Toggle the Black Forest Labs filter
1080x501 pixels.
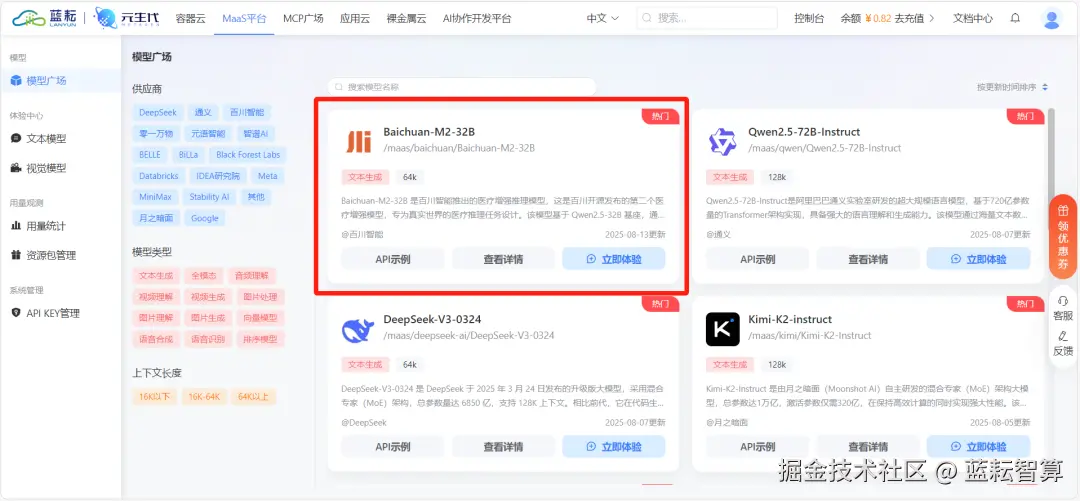pyautogui.click(x=248, y=154)
